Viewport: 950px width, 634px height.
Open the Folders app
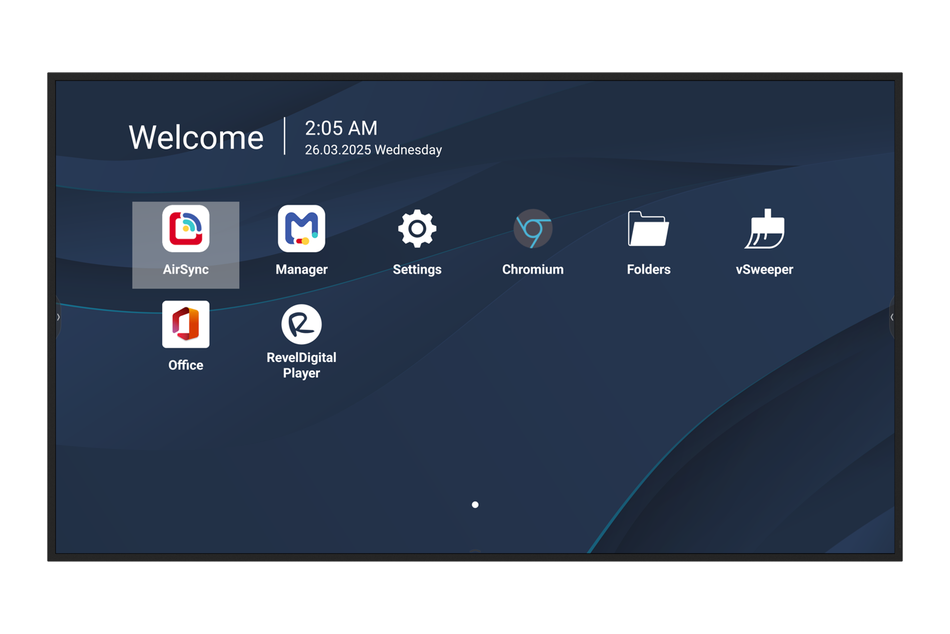(648, 230)
